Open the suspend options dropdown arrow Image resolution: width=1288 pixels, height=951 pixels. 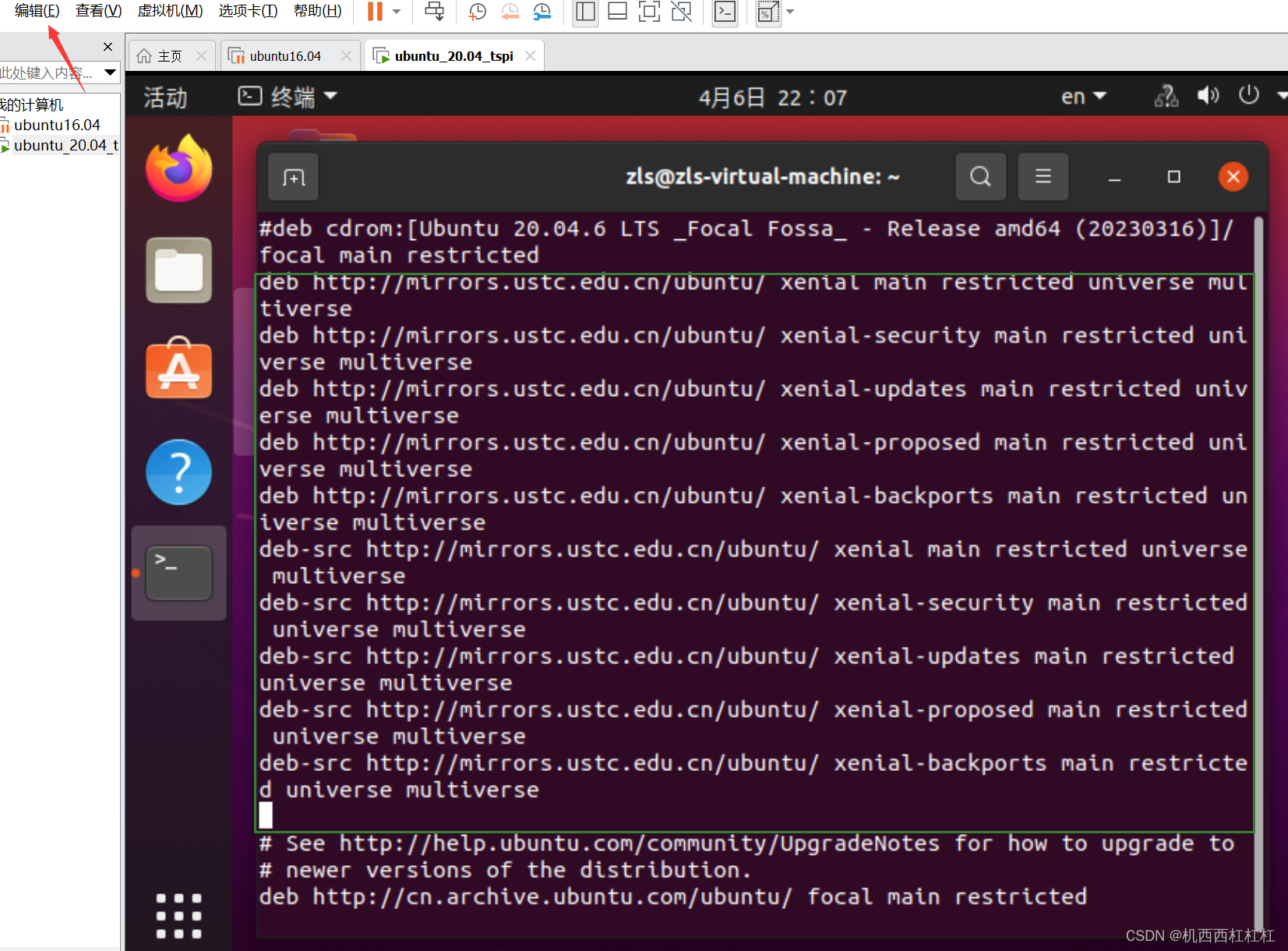tap(396, 12)
